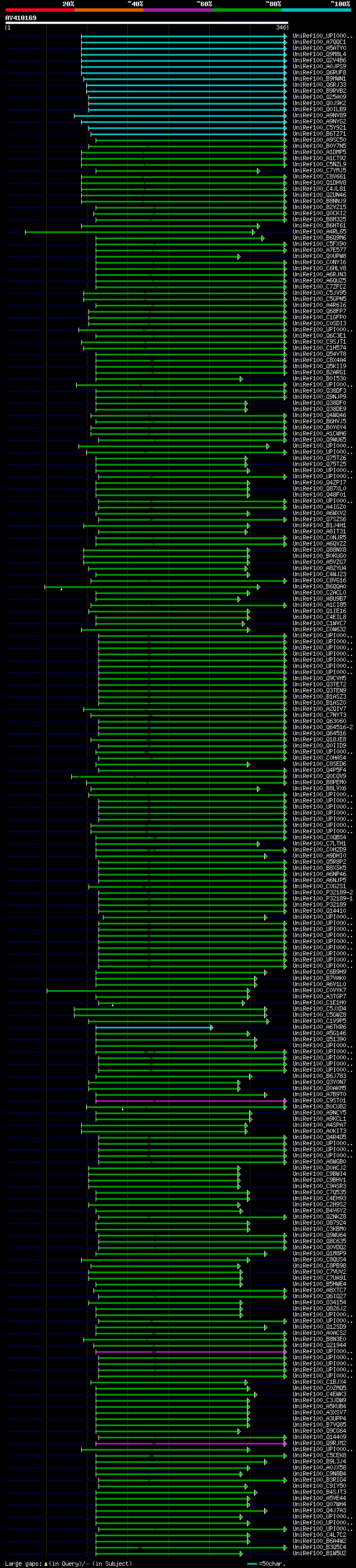Click the UniRef100_A9NV89 label
This screenshot has width=356, height=1568.
[x=319, y=115]
